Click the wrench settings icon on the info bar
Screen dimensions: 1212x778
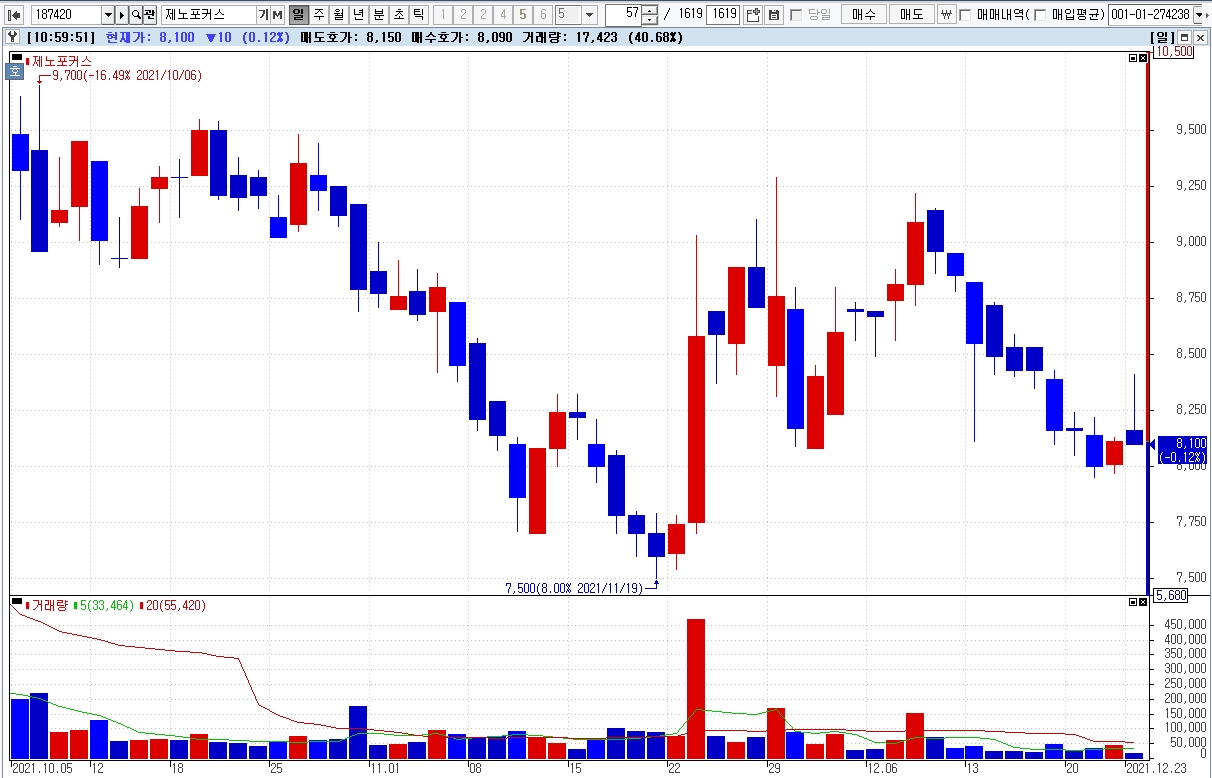pos(13,37)
